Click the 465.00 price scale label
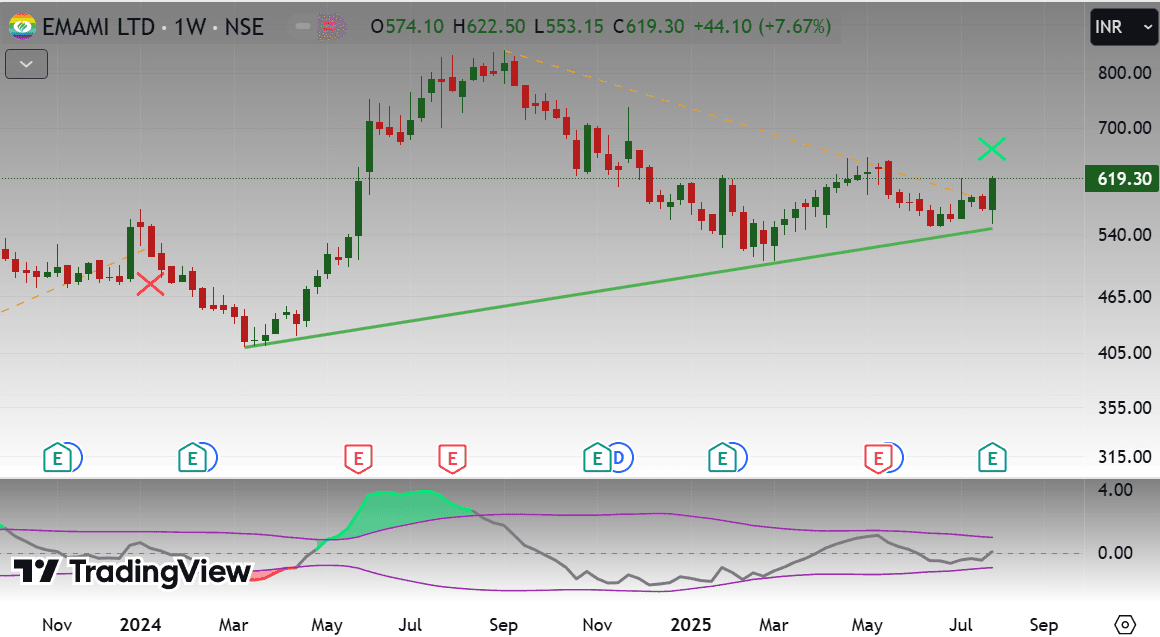Image resolution: width=1160 pixels, height=637 pixels. [1124, 297]
